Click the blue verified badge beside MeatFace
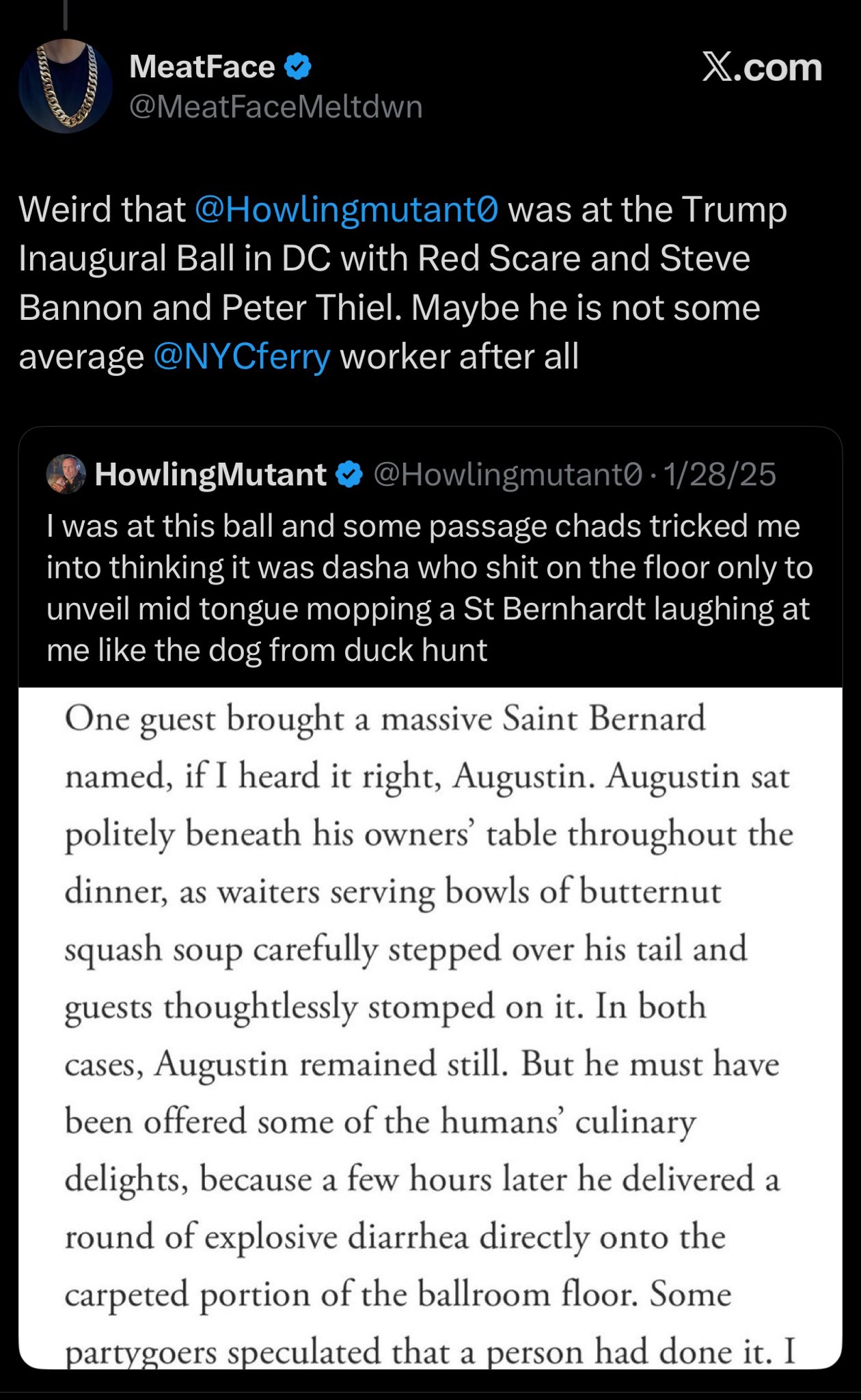The image size is (861, 1400). [298, 67]
